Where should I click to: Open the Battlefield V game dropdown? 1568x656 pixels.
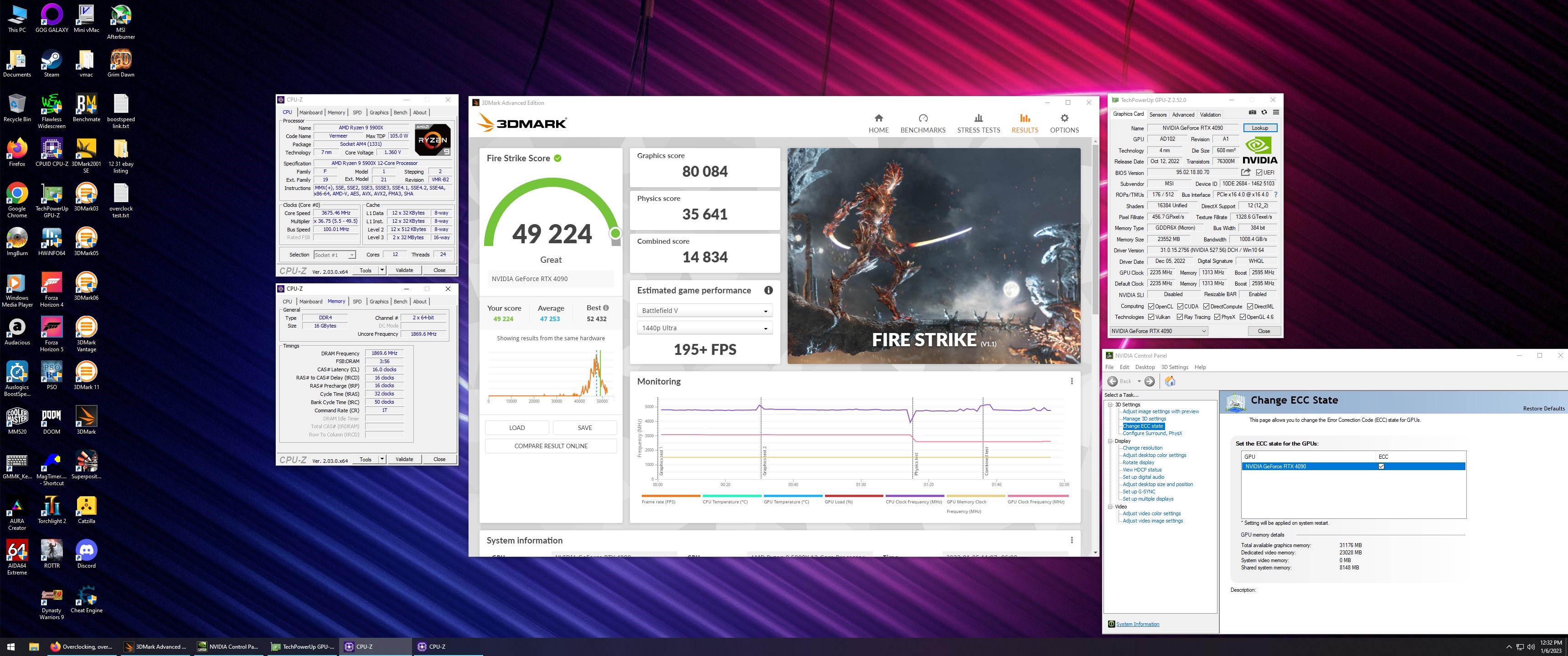(x=704, y=310)
